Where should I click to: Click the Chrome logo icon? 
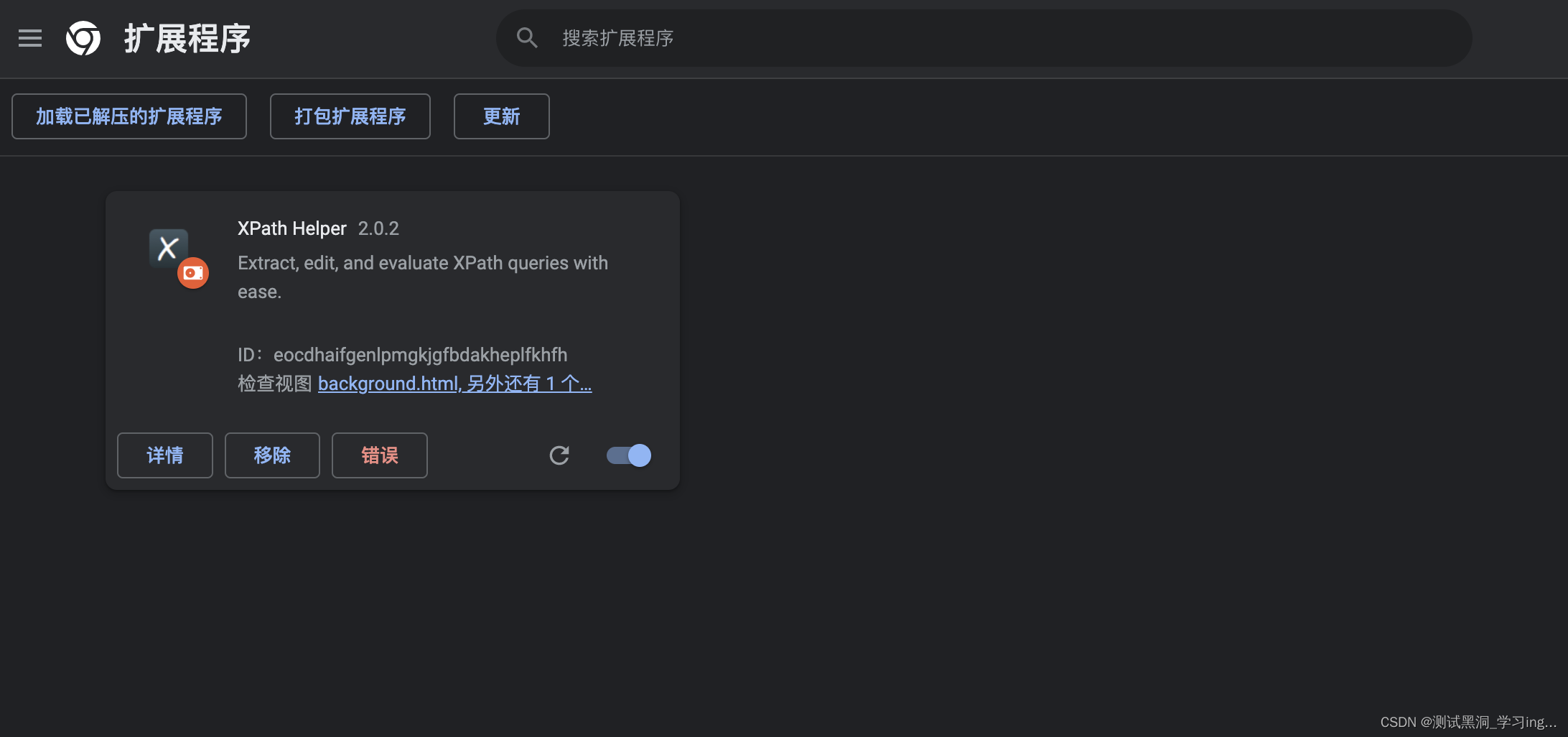tap(83, 38)
